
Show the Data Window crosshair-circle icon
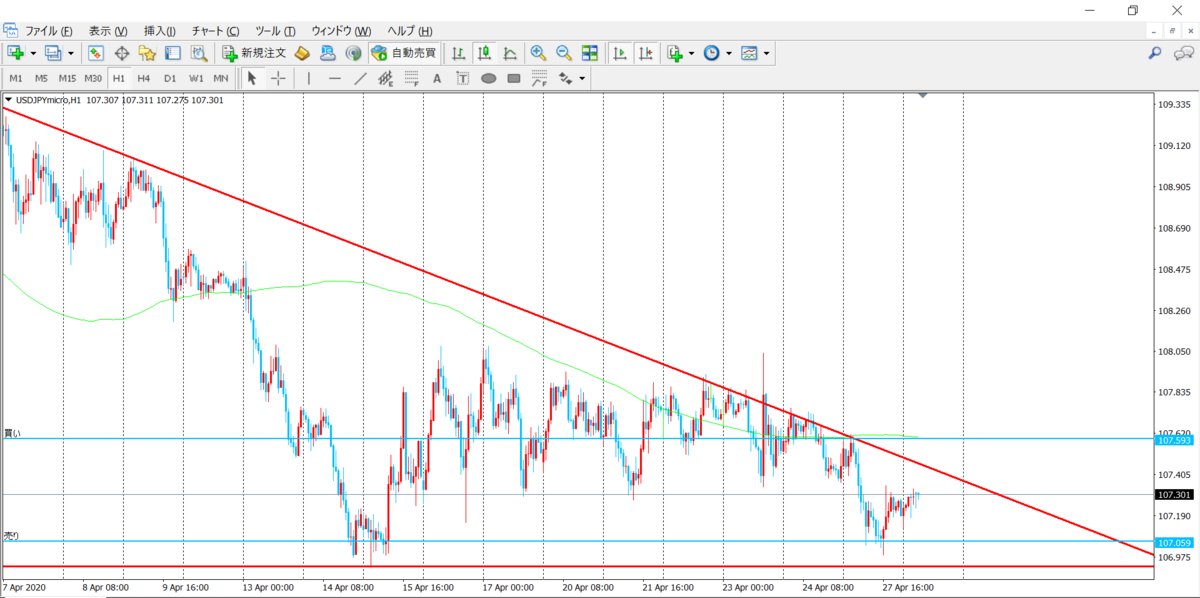pos(122,53)
